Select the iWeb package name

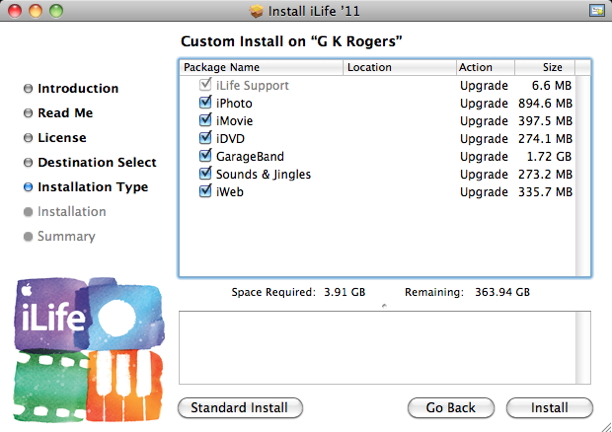coord(230,192)
